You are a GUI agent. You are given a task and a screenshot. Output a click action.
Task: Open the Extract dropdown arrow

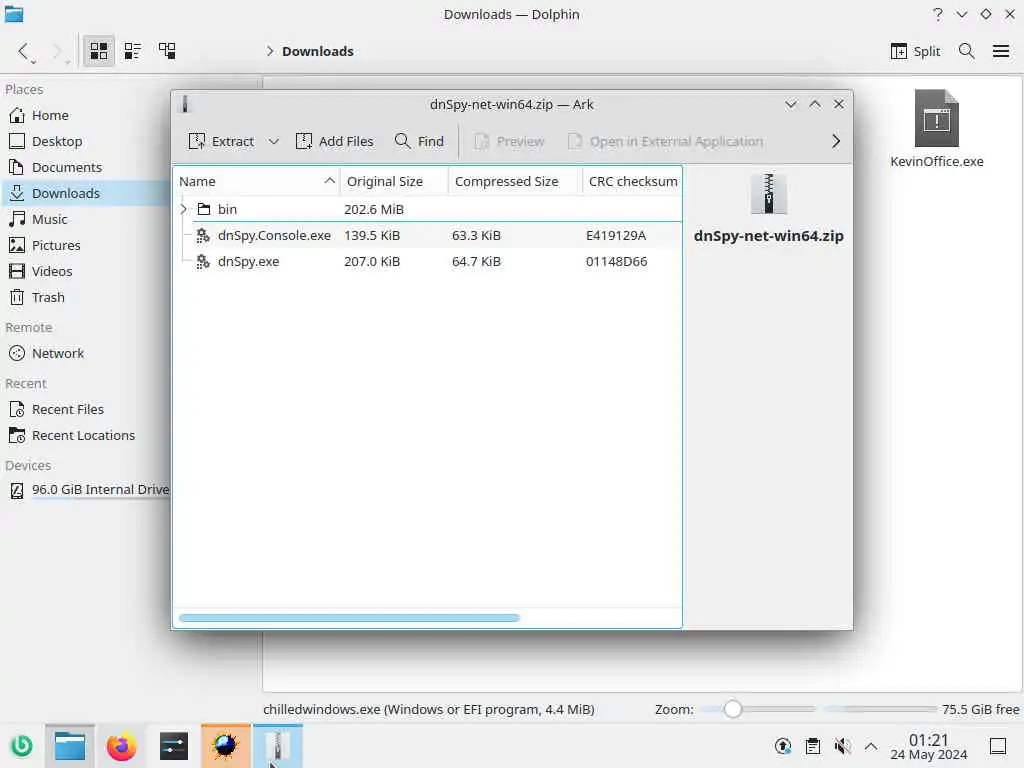tap(274, 141)
